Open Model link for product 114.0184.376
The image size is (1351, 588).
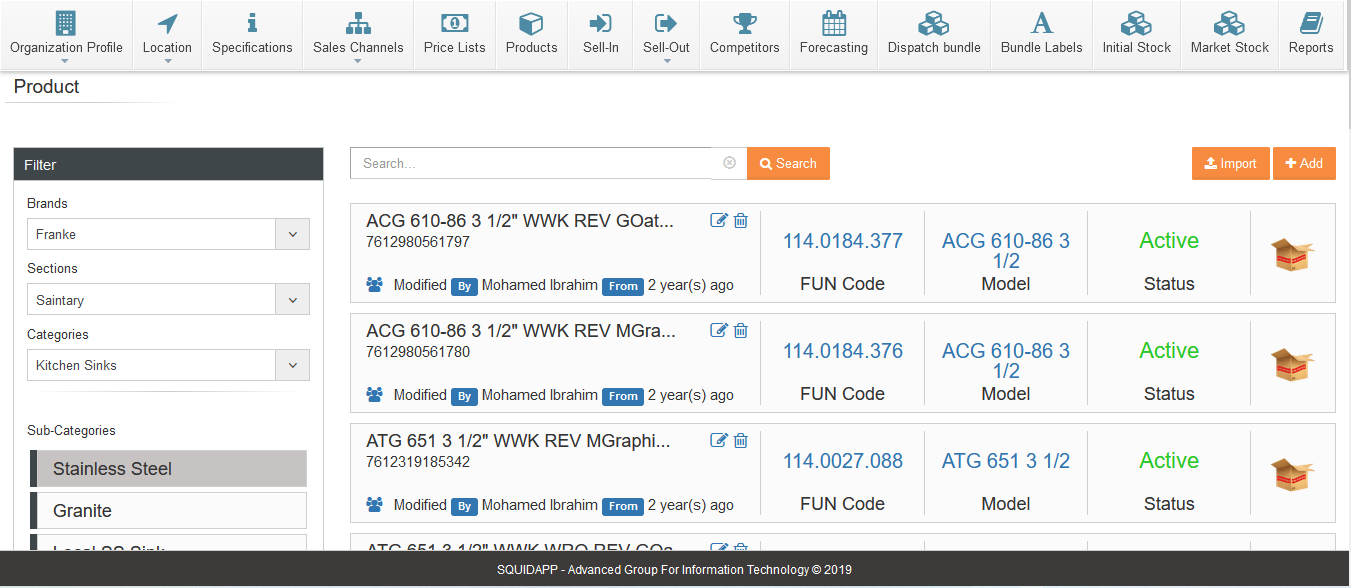(x=1006, y=361)
